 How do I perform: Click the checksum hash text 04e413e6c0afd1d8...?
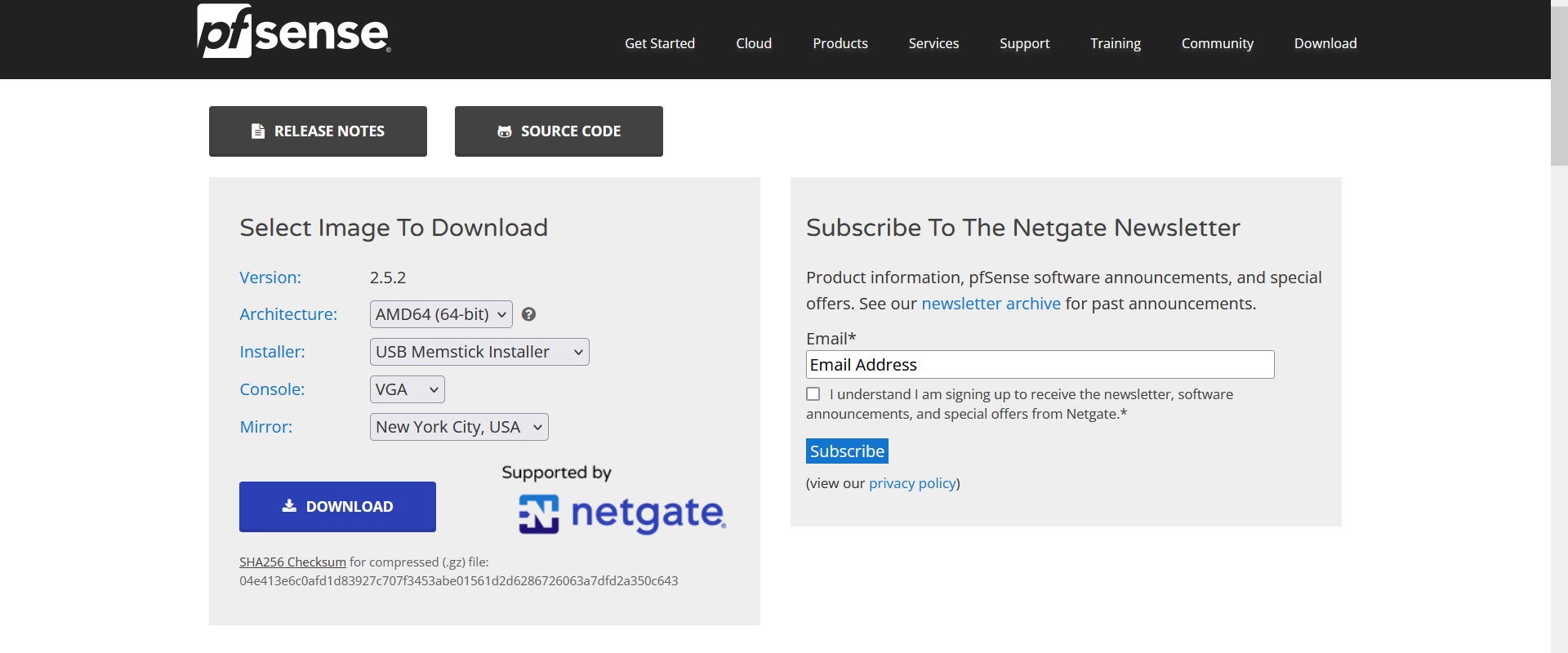coord(458,581)
